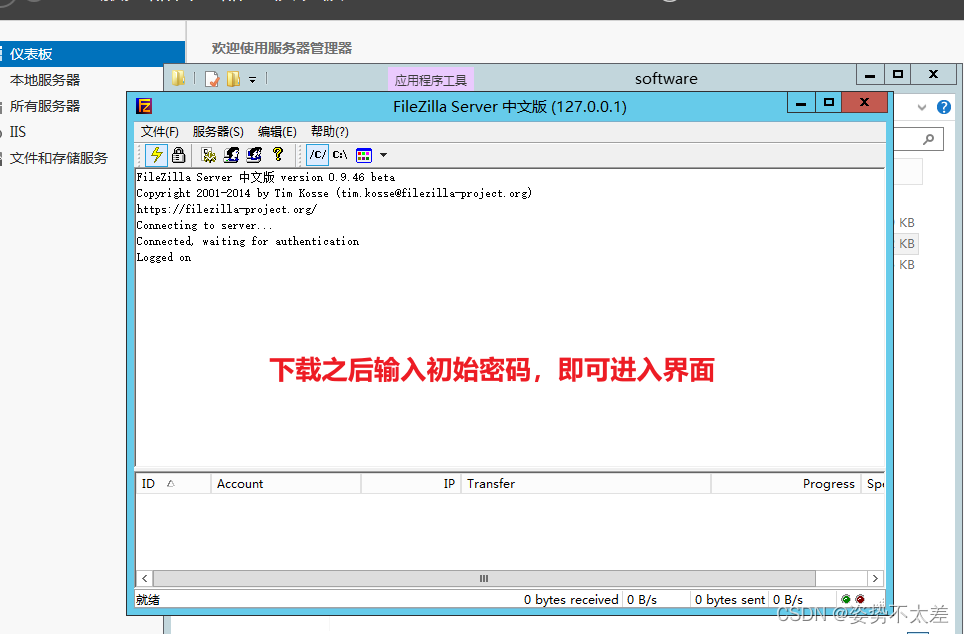Image resolution: width=964 pixels, height=634 pixels.
Task: Click the 就绪 status bar text
Action: tap(148, 600)
